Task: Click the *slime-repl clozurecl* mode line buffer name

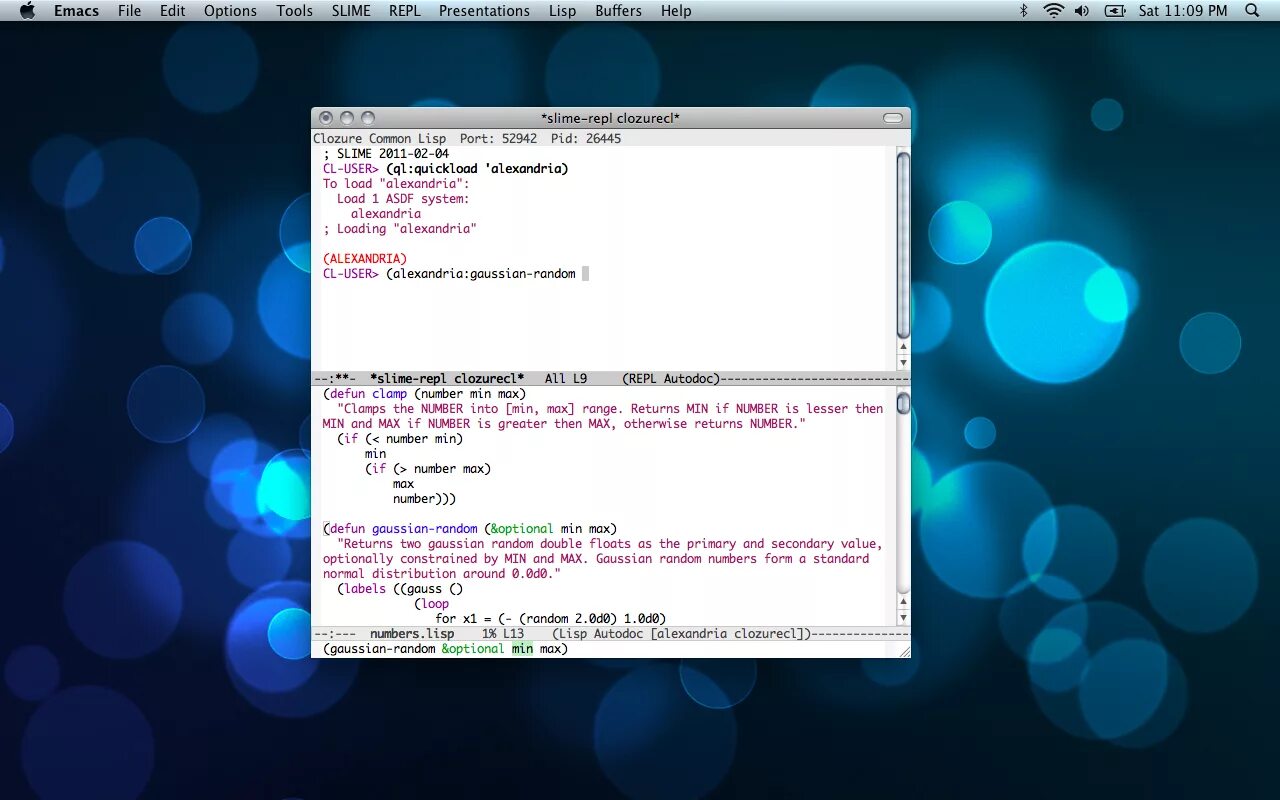Action: click(447, 379)
